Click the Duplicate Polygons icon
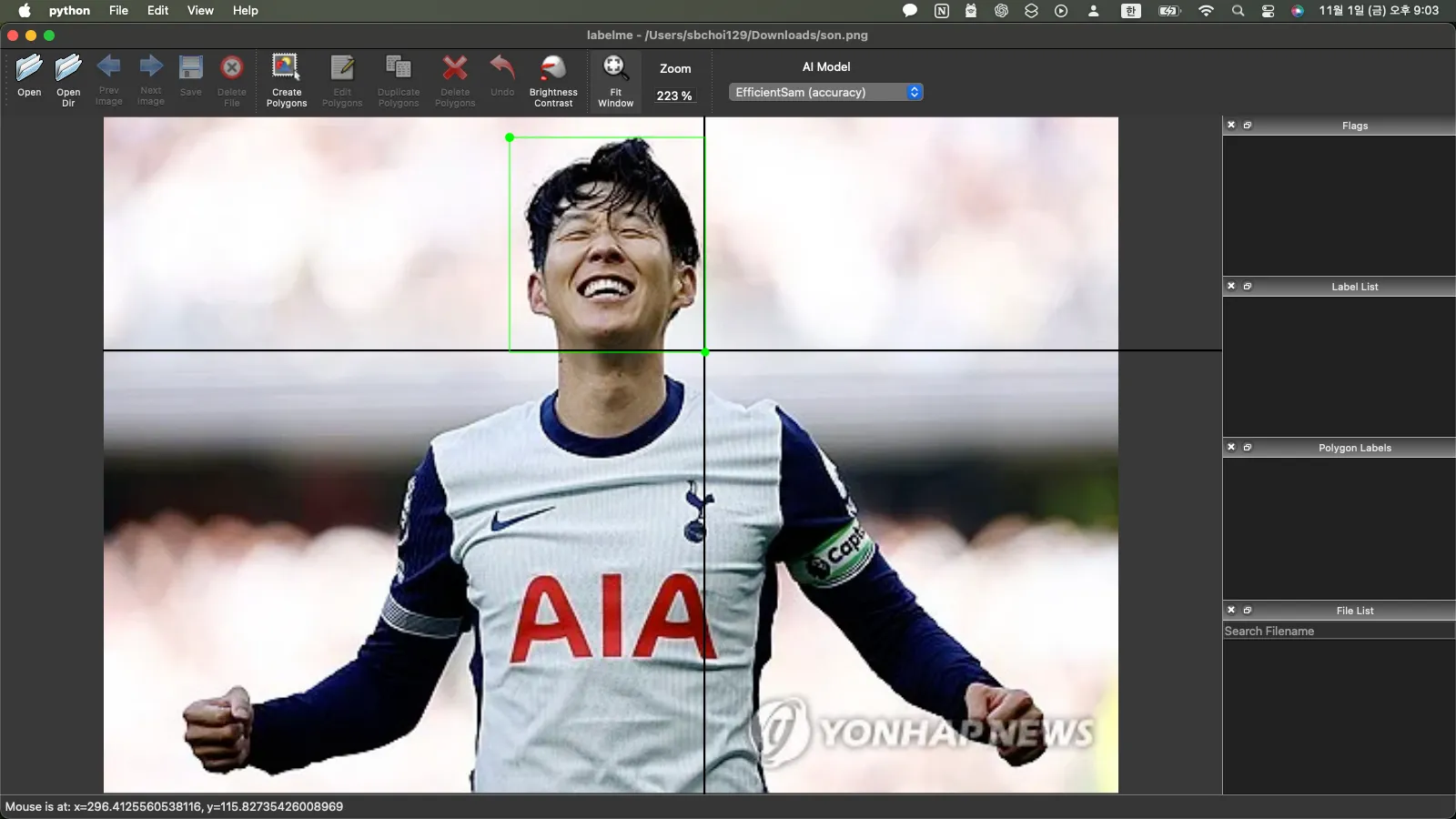 coord(399,67)
